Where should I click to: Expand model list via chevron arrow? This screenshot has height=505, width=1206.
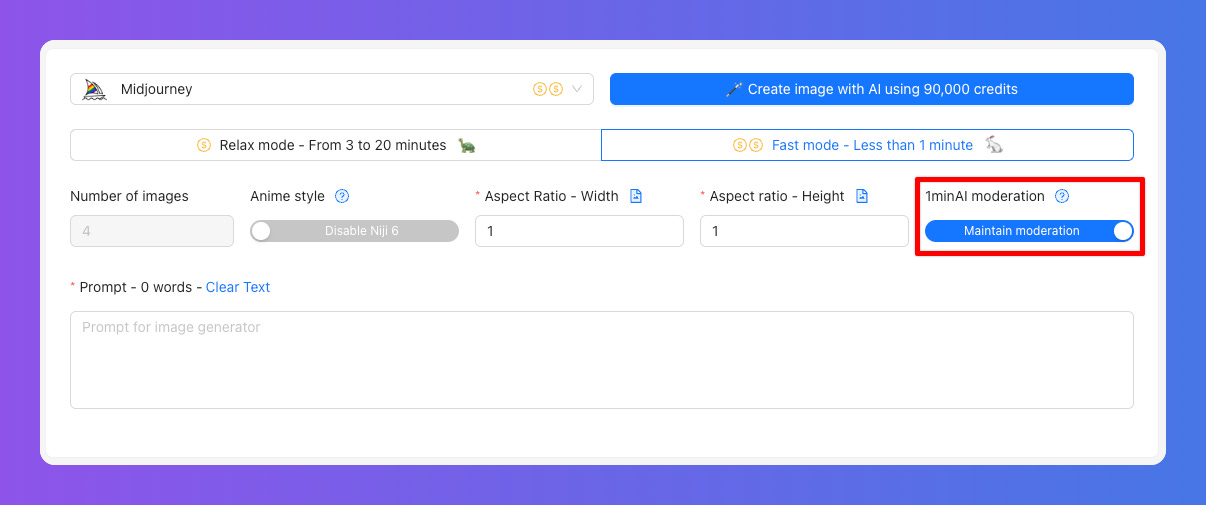click(577, 89)
